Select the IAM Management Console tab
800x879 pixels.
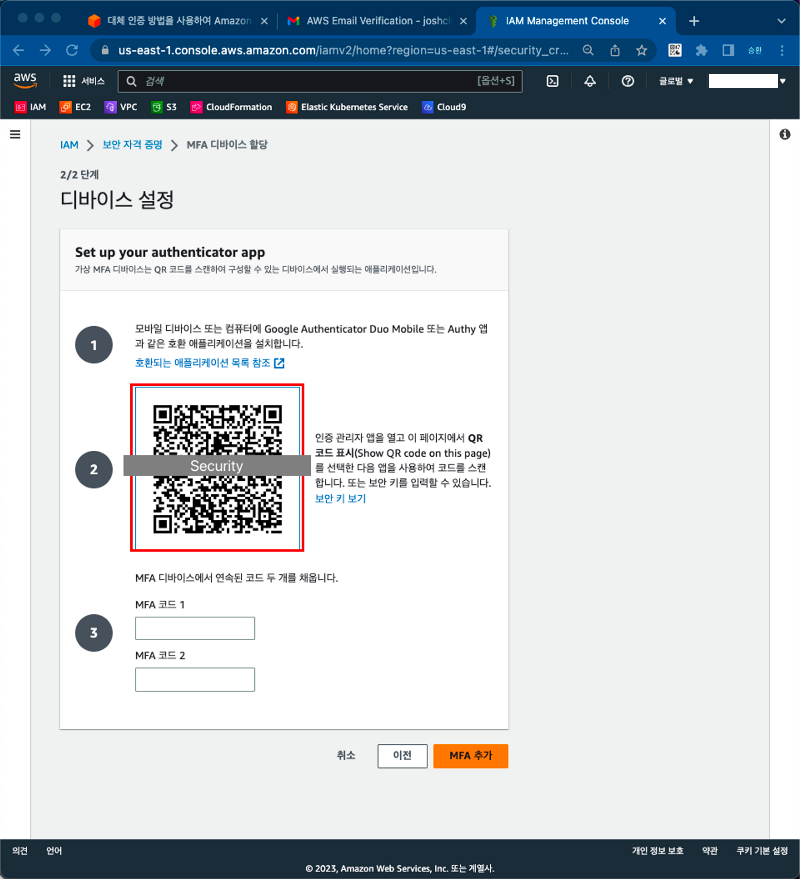tap(567, 21)
